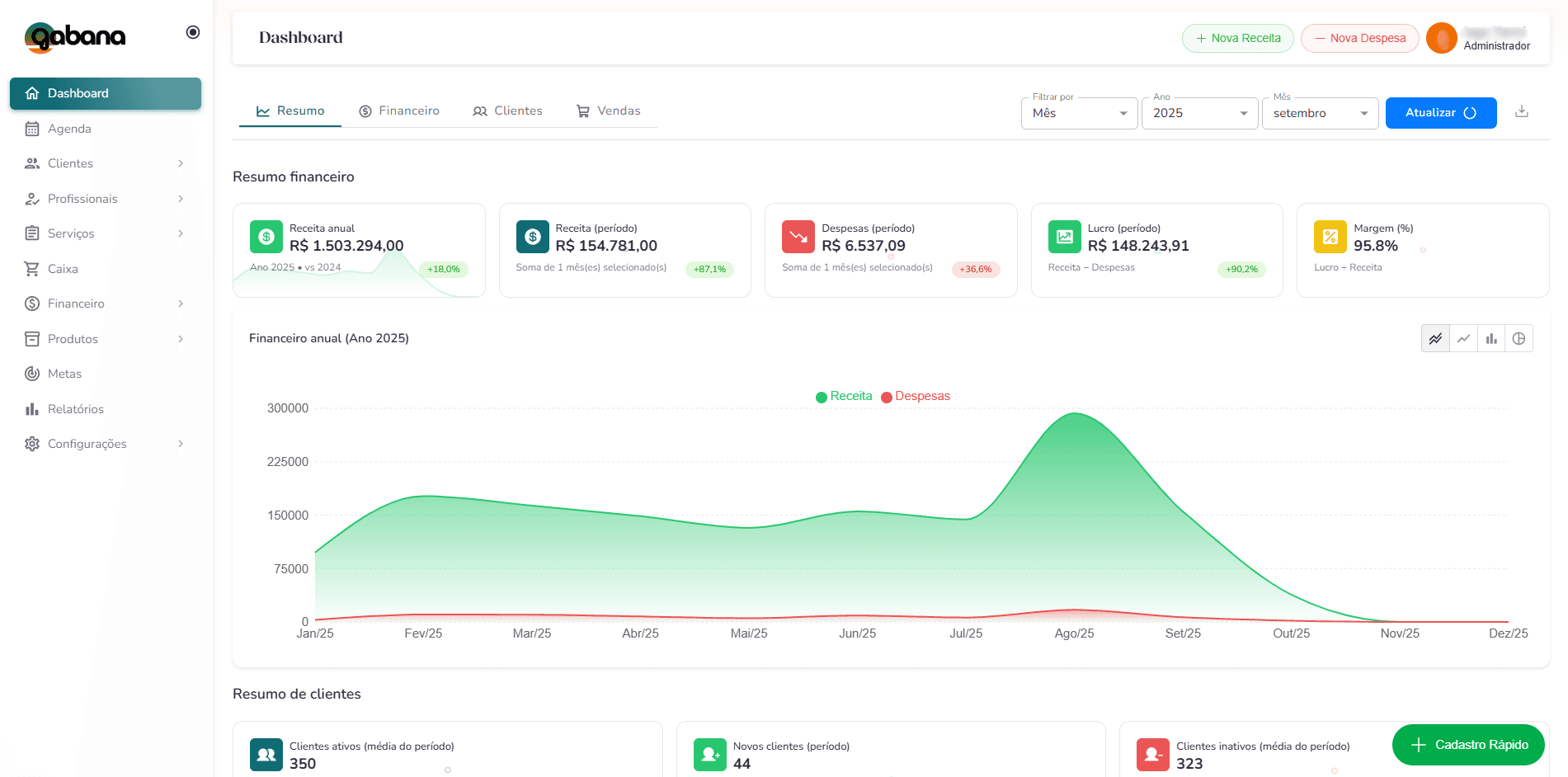Click the Administrador profile avatar
The height and width of the screenshot is (777, 1568).
pos(1441,38)
